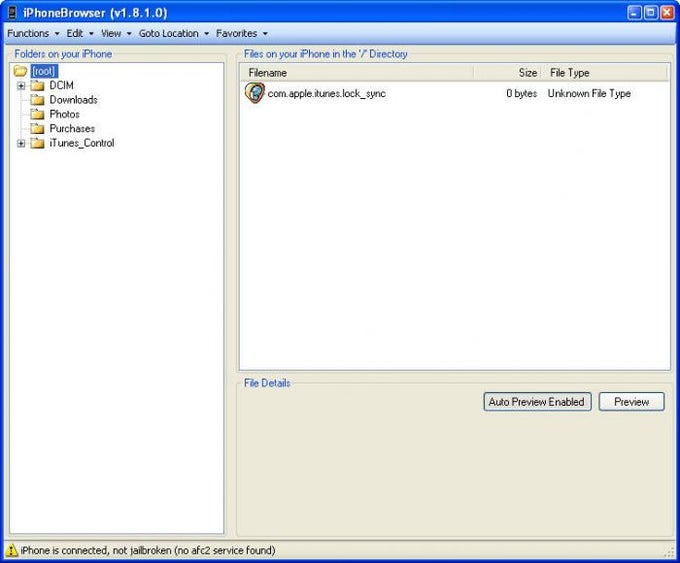Click the DCIM folder icon
The image size is (680, 563).
point(37,85)
